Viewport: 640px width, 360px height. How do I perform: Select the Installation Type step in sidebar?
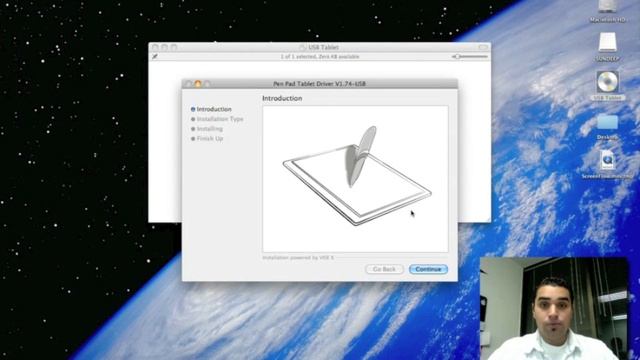click(x=217, y=119)
